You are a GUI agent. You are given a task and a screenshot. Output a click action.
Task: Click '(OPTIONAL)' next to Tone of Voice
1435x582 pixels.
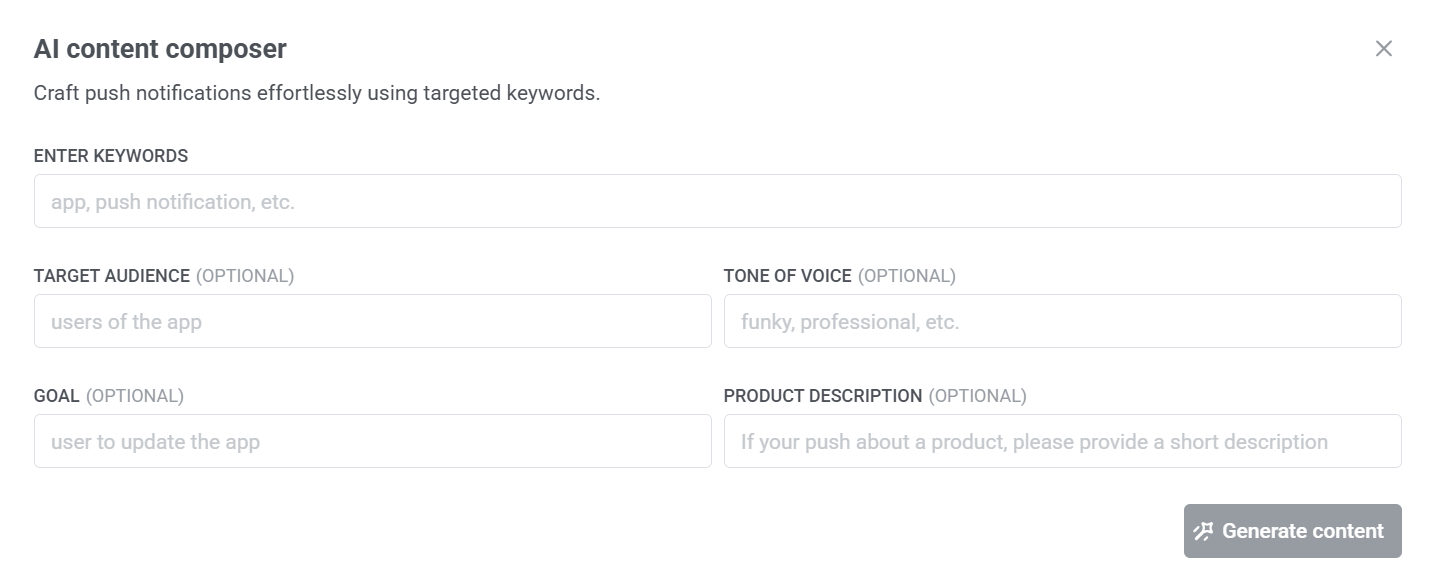(907, 276)
